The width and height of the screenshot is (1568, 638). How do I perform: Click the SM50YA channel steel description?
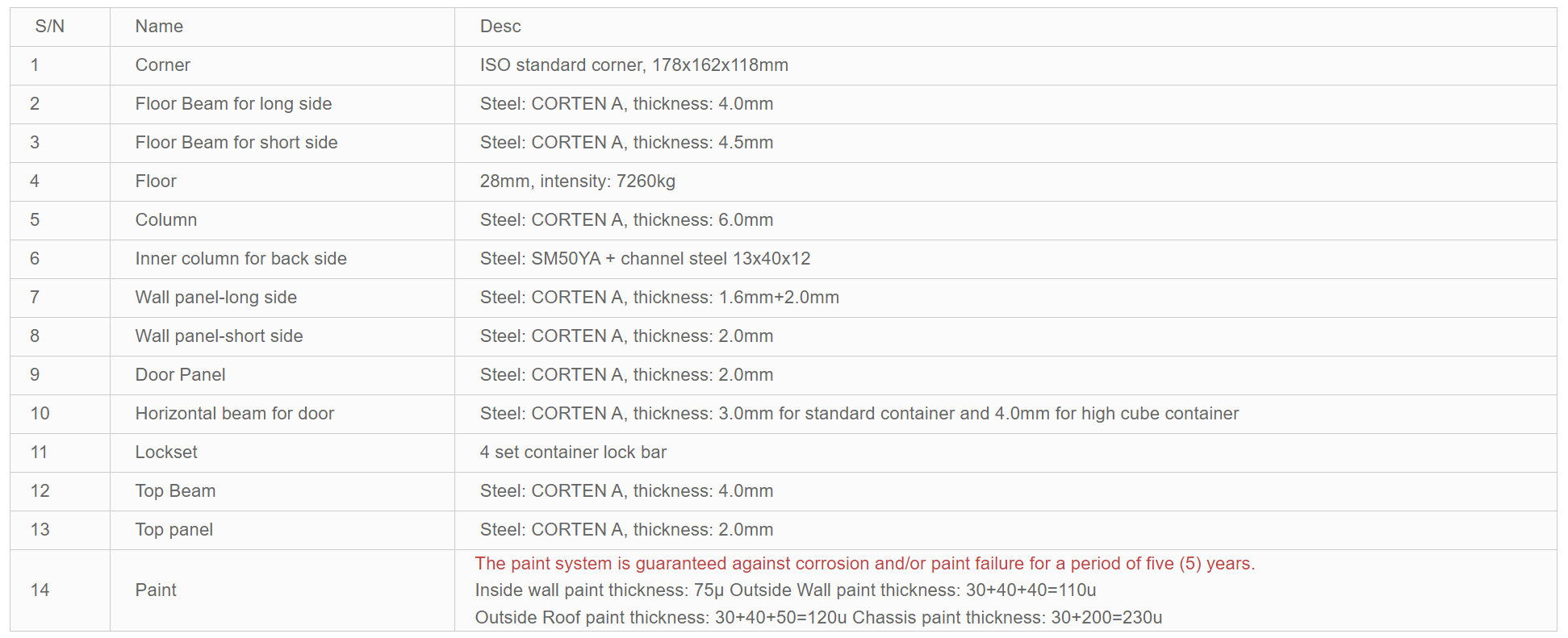(645, 259)
